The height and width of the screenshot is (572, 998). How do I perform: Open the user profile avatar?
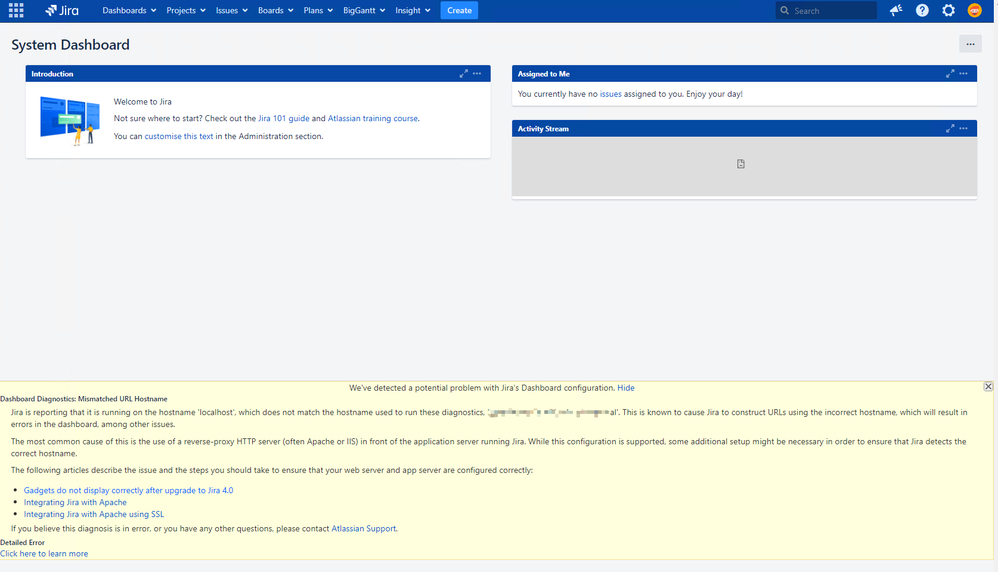click(974, 10)
